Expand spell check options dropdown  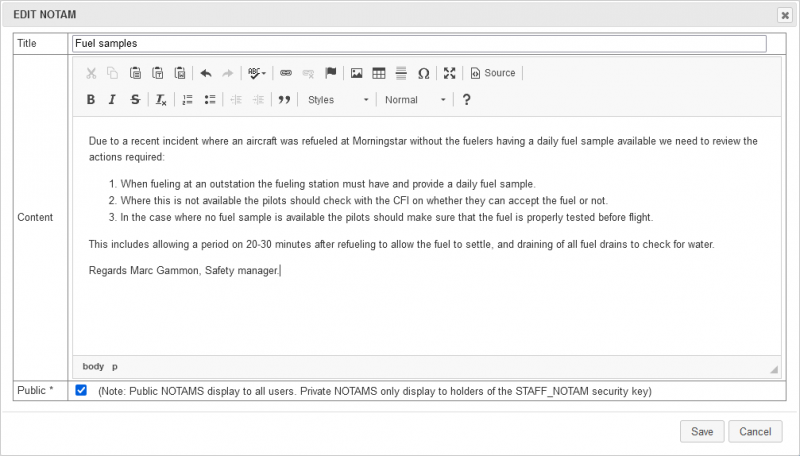point(264,73)
